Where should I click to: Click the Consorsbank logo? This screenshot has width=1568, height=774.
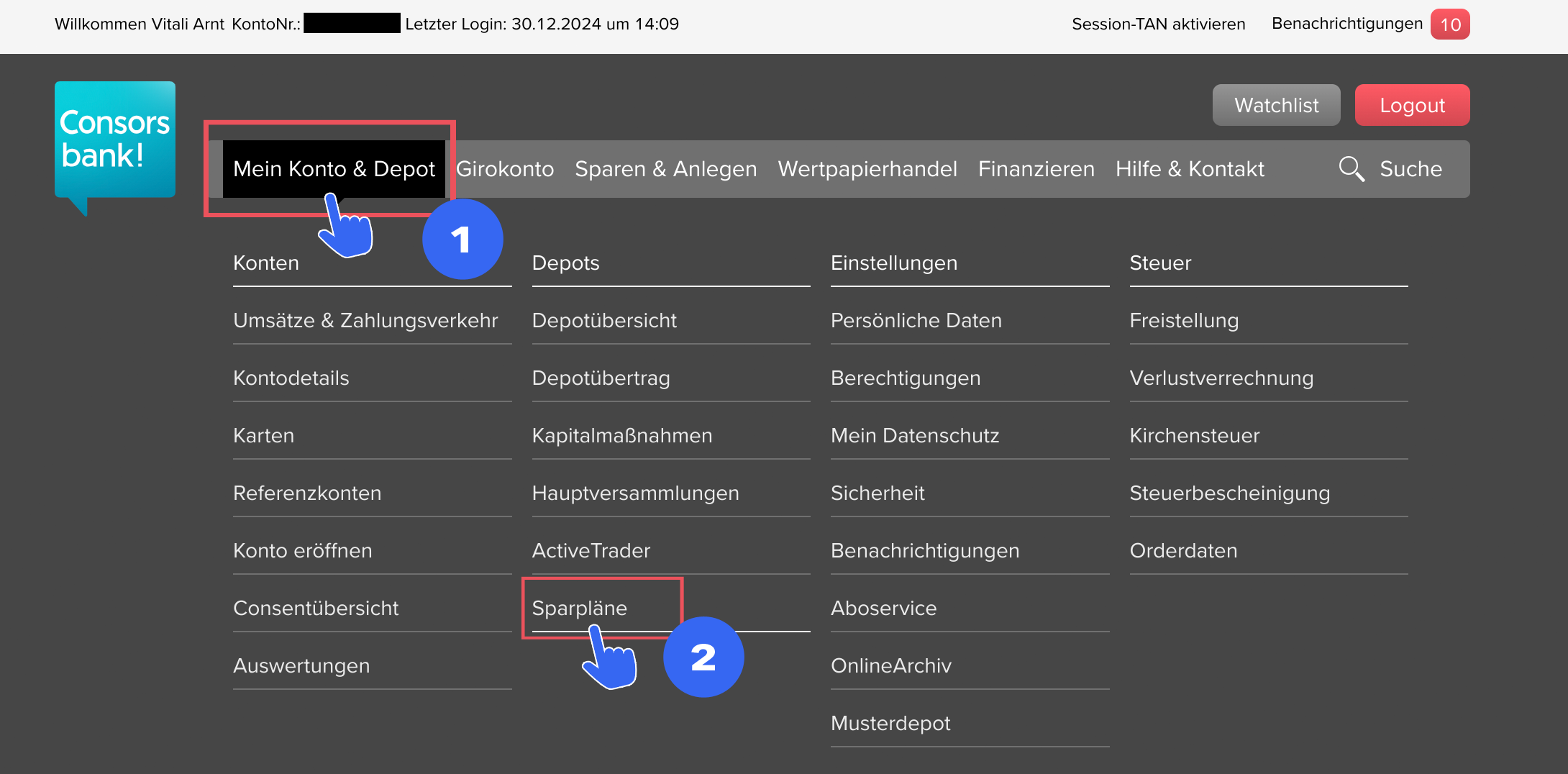coord(115,140)
